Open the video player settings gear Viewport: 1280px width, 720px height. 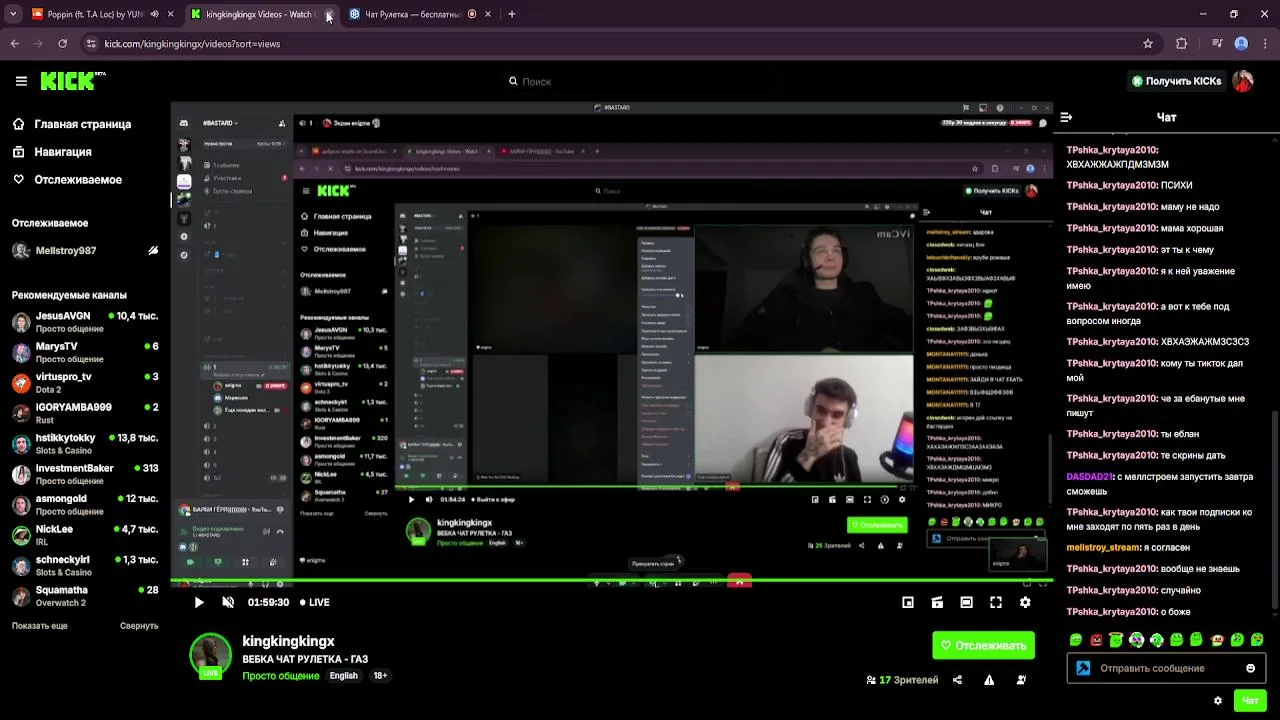[x=1025, y=602]
